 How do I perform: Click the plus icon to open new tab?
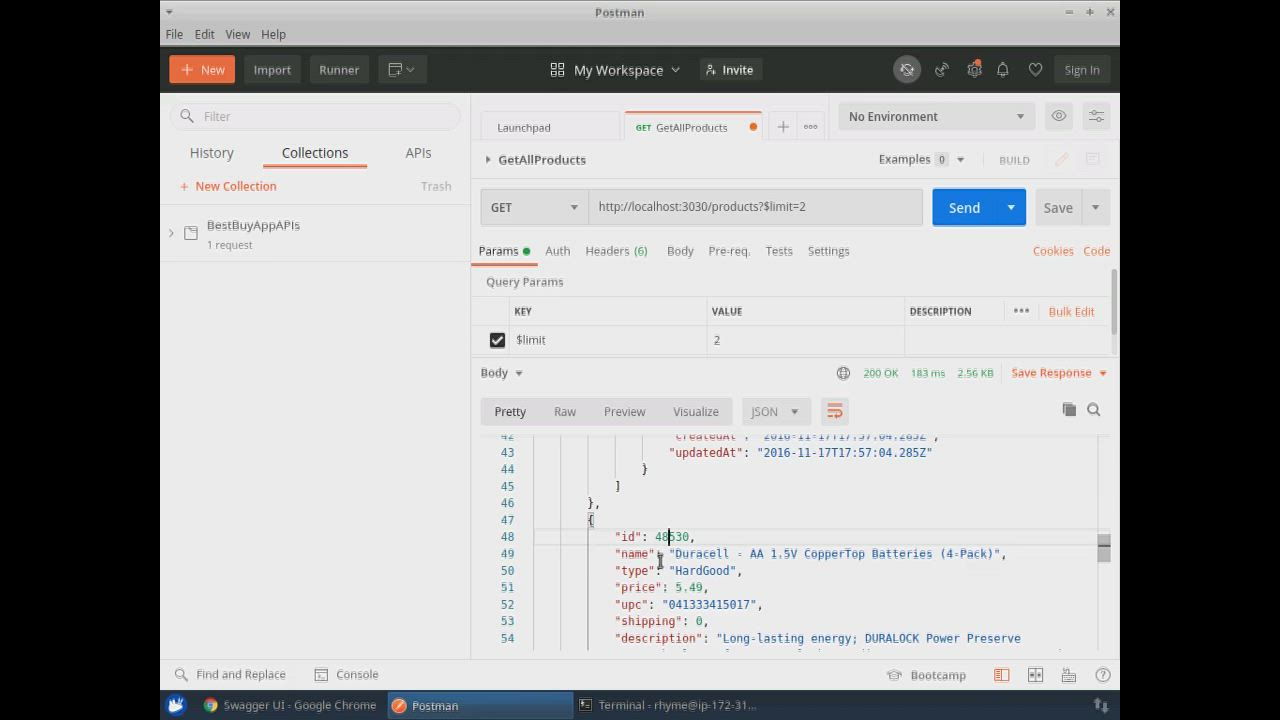tap(783, 127)
